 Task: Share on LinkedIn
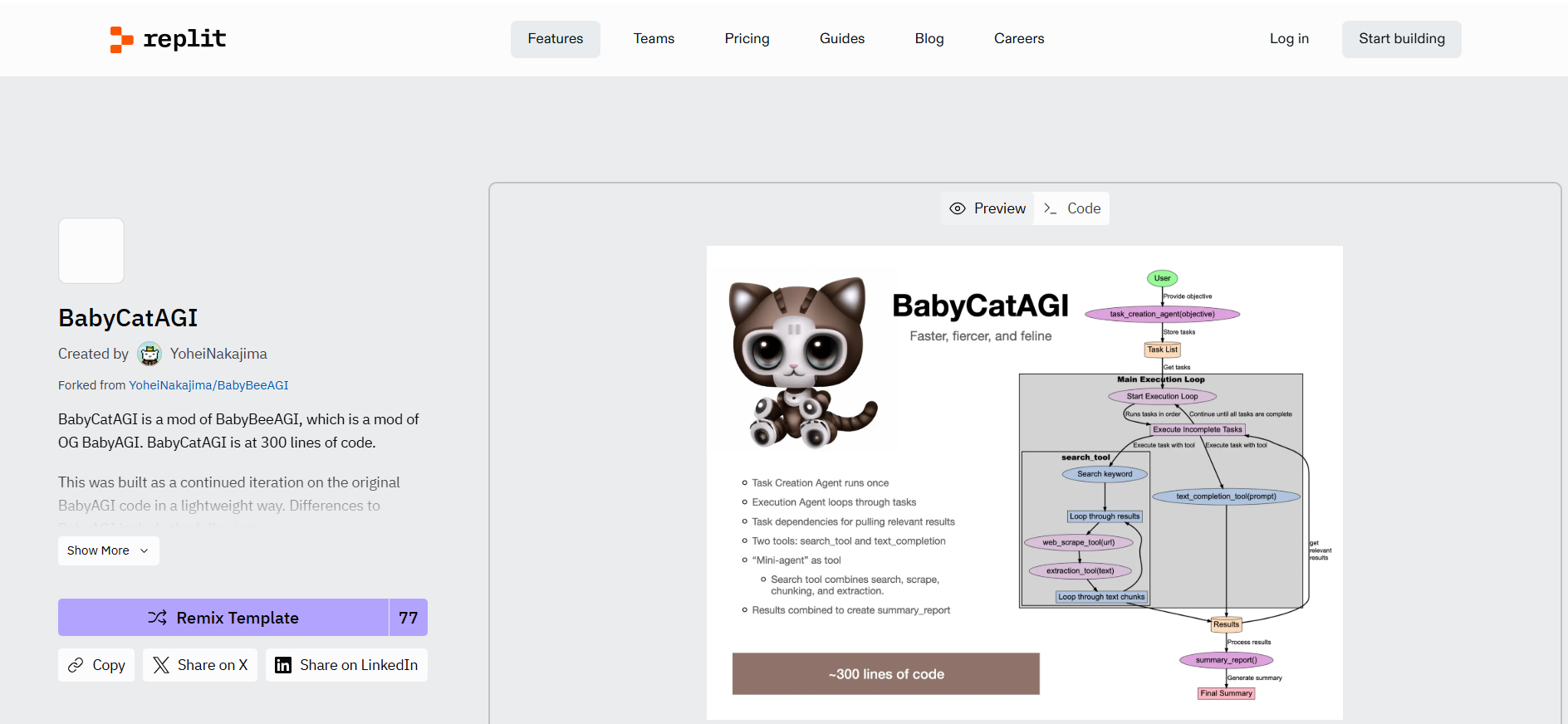pyautogui.click(x=346, y=665)
